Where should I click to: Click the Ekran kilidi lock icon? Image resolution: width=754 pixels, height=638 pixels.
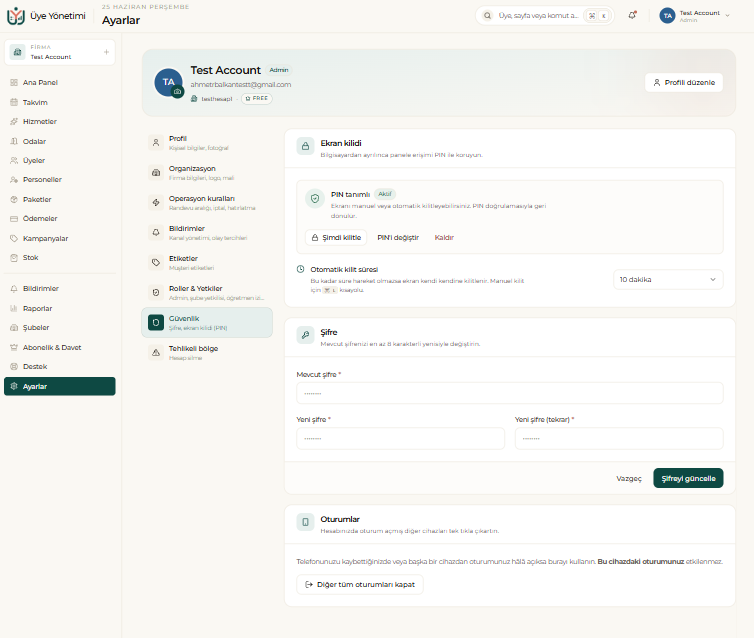click(x=305, y=146)
